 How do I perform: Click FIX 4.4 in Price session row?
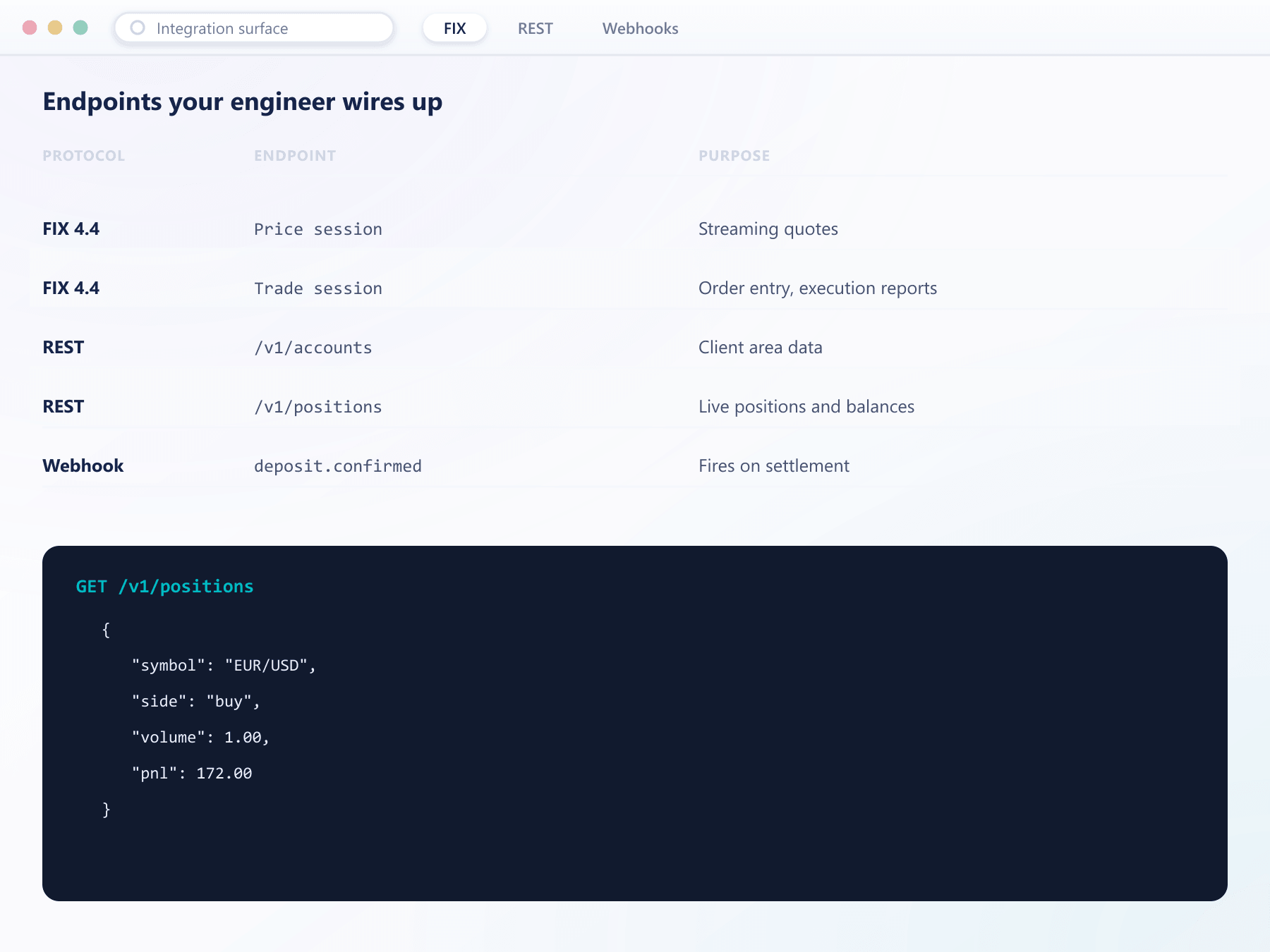click(x=71, y=229)
